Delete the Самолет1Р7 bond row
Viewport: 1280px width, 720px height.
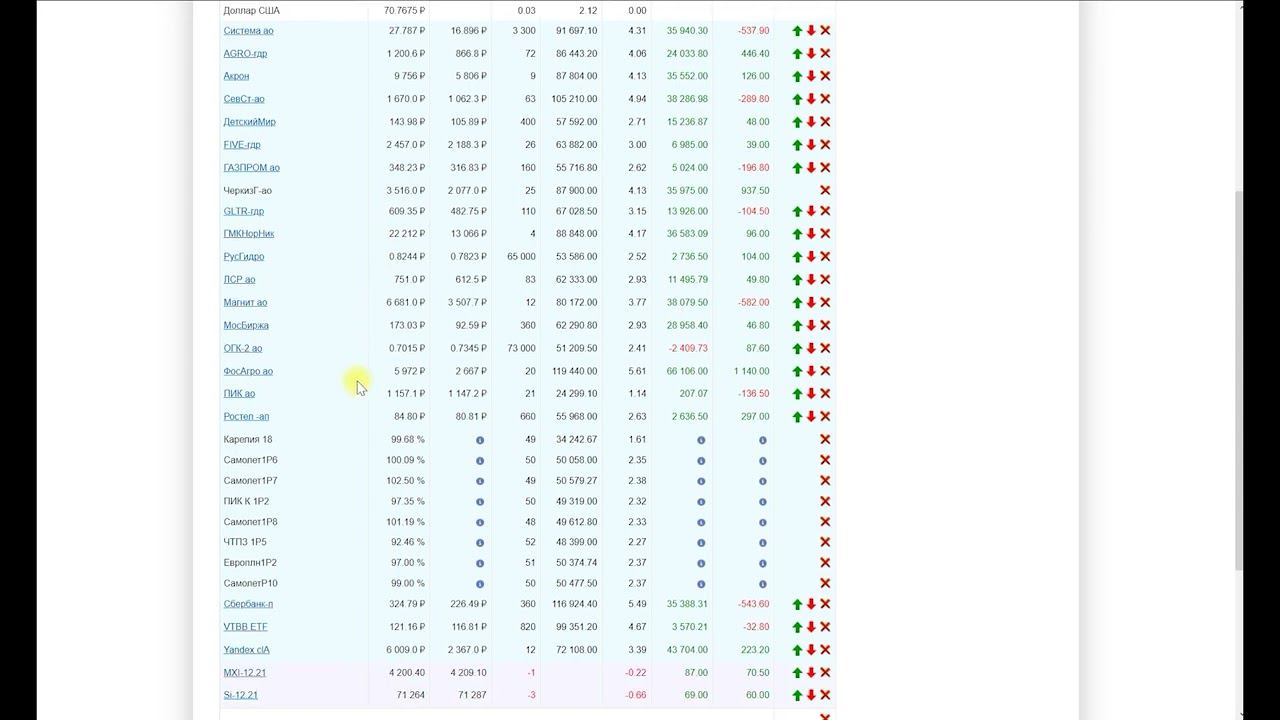825,481
